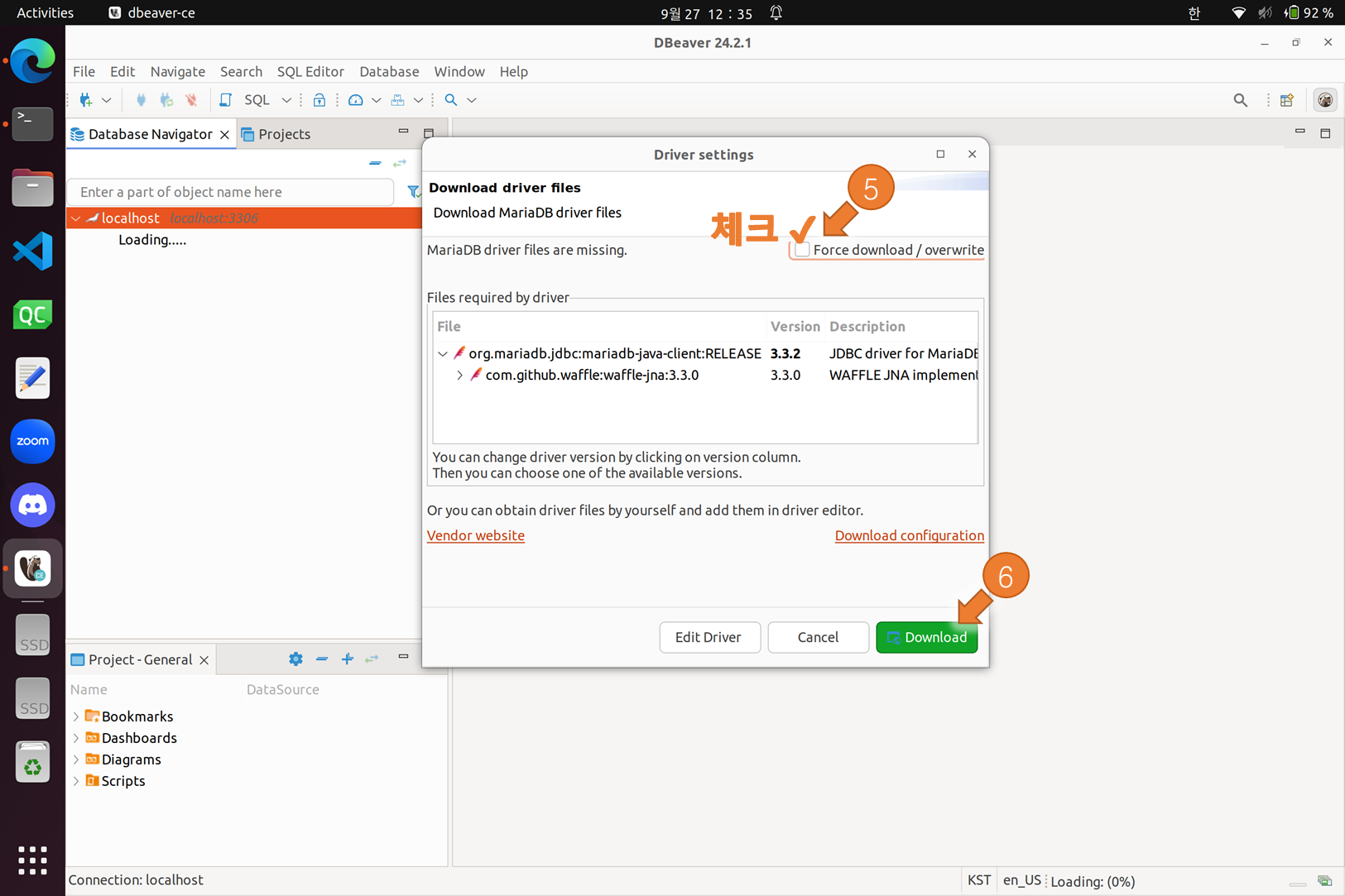Open the SQL editor dropdown arrow

286,100
